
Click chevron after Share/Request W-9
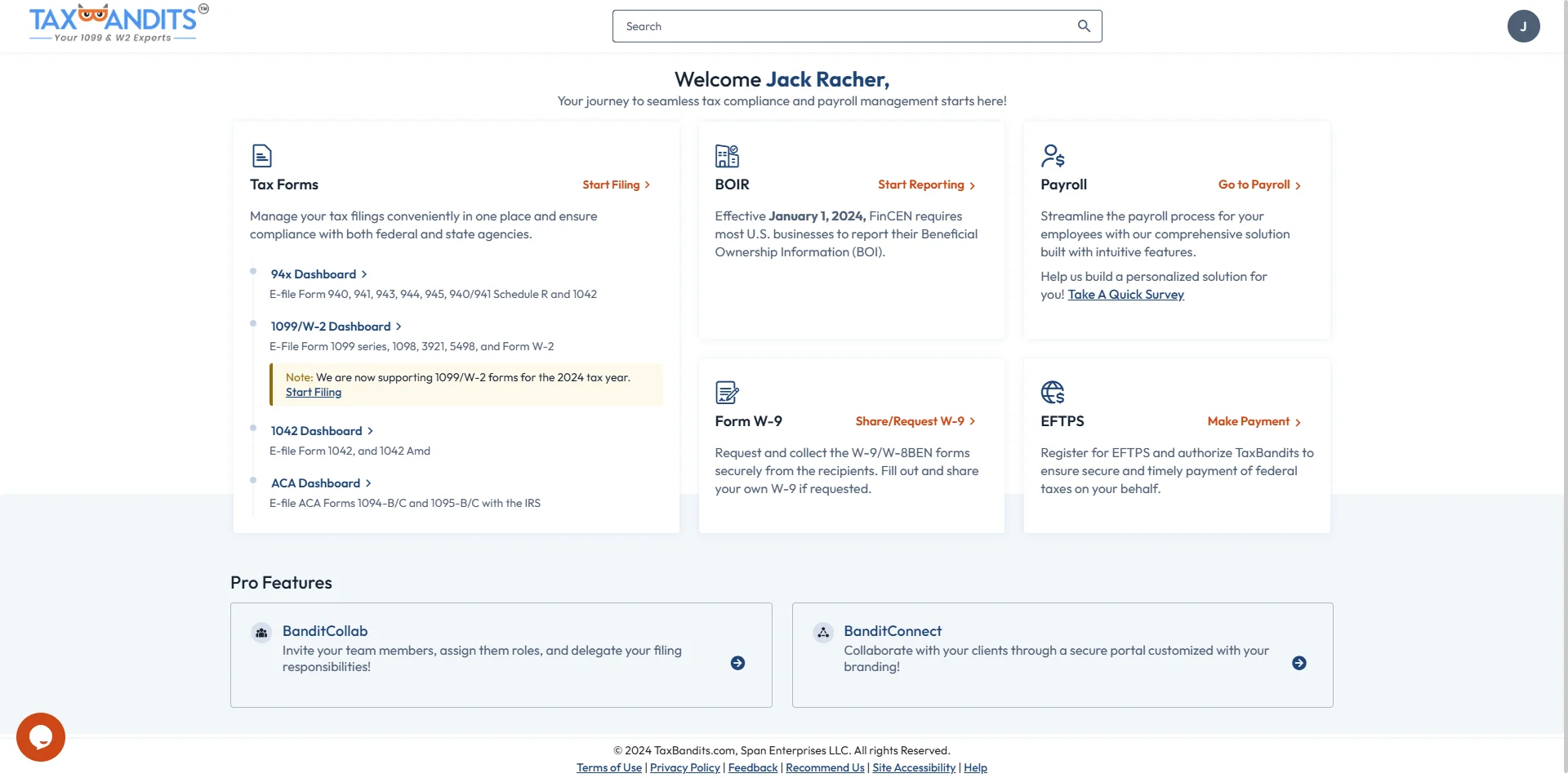click(x=972, y=421)
